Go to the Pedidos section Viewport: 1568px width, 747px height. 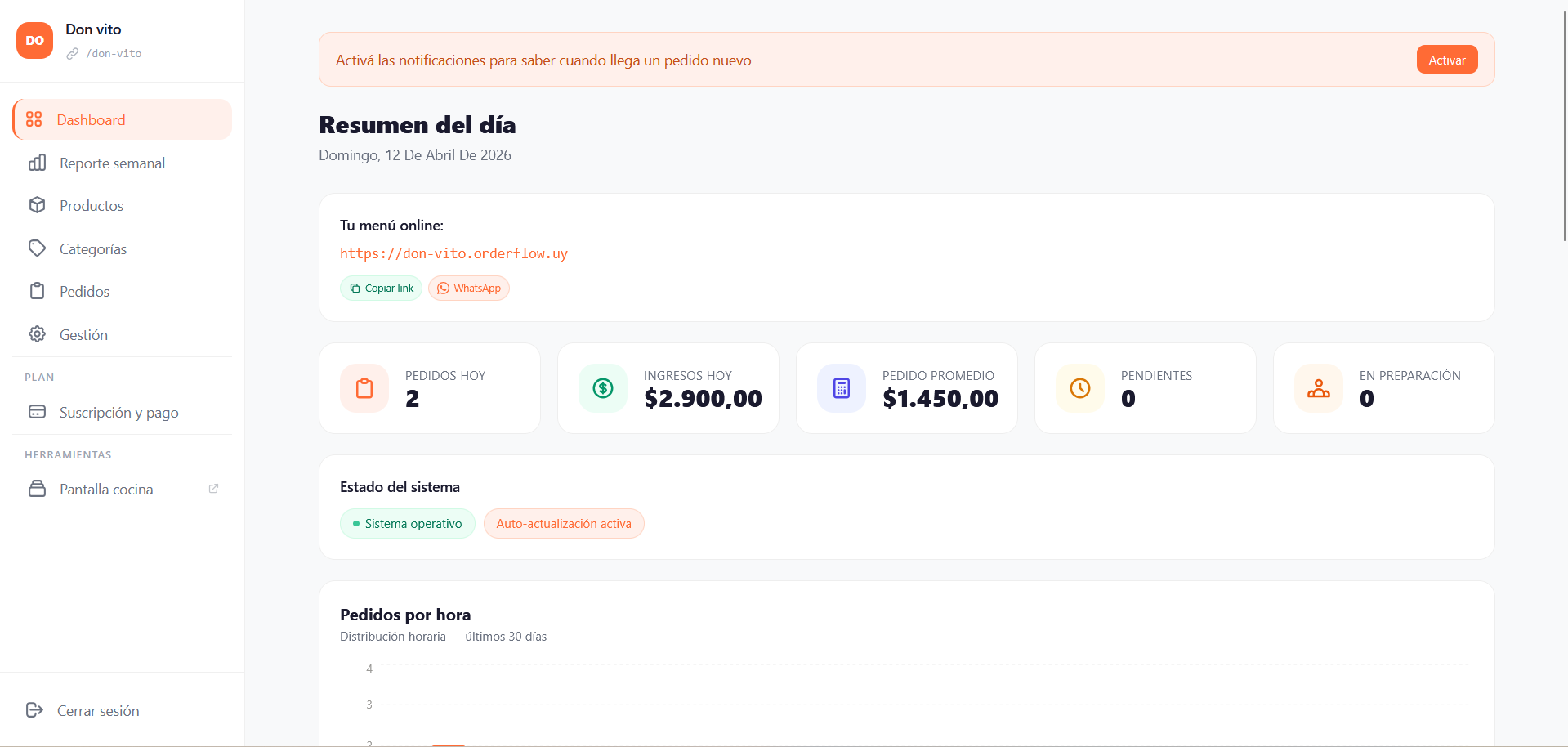tap(84, 292)
